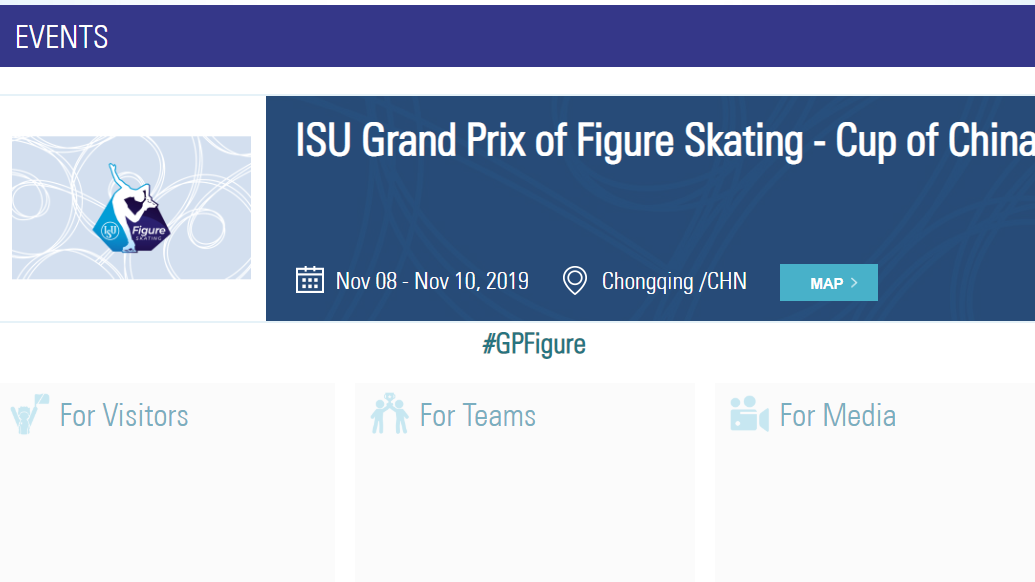1035x582 pixels.
Task: Click the Nov 08 - Nov 10, 2019 date
Action: pos(432,281)
